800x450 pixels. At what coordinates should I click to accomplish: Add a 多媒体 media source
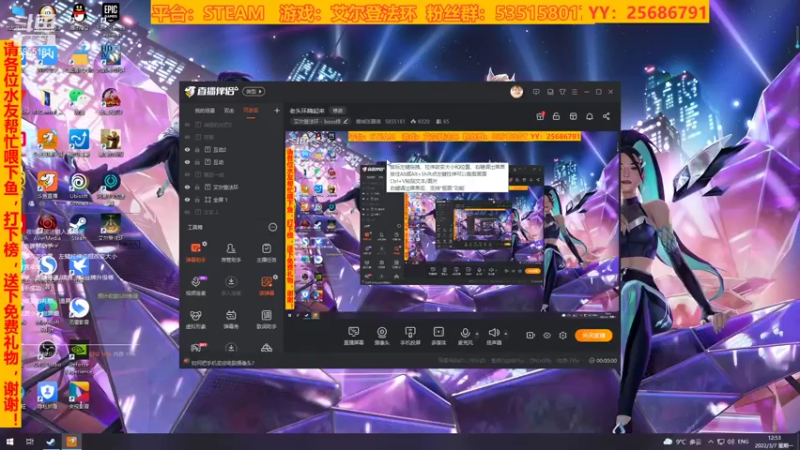[438, 336]
